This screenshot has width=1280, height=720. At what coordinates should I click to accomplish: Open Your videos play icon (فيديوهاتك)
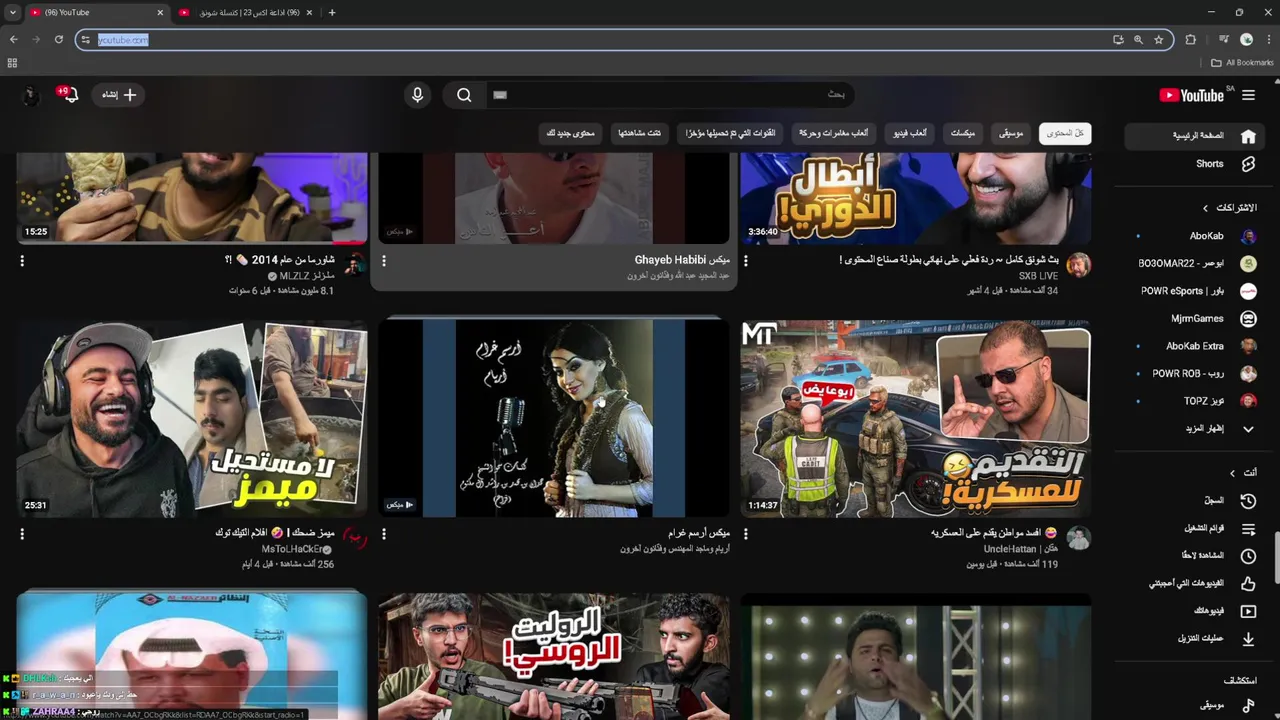[x=1248, y=611]
